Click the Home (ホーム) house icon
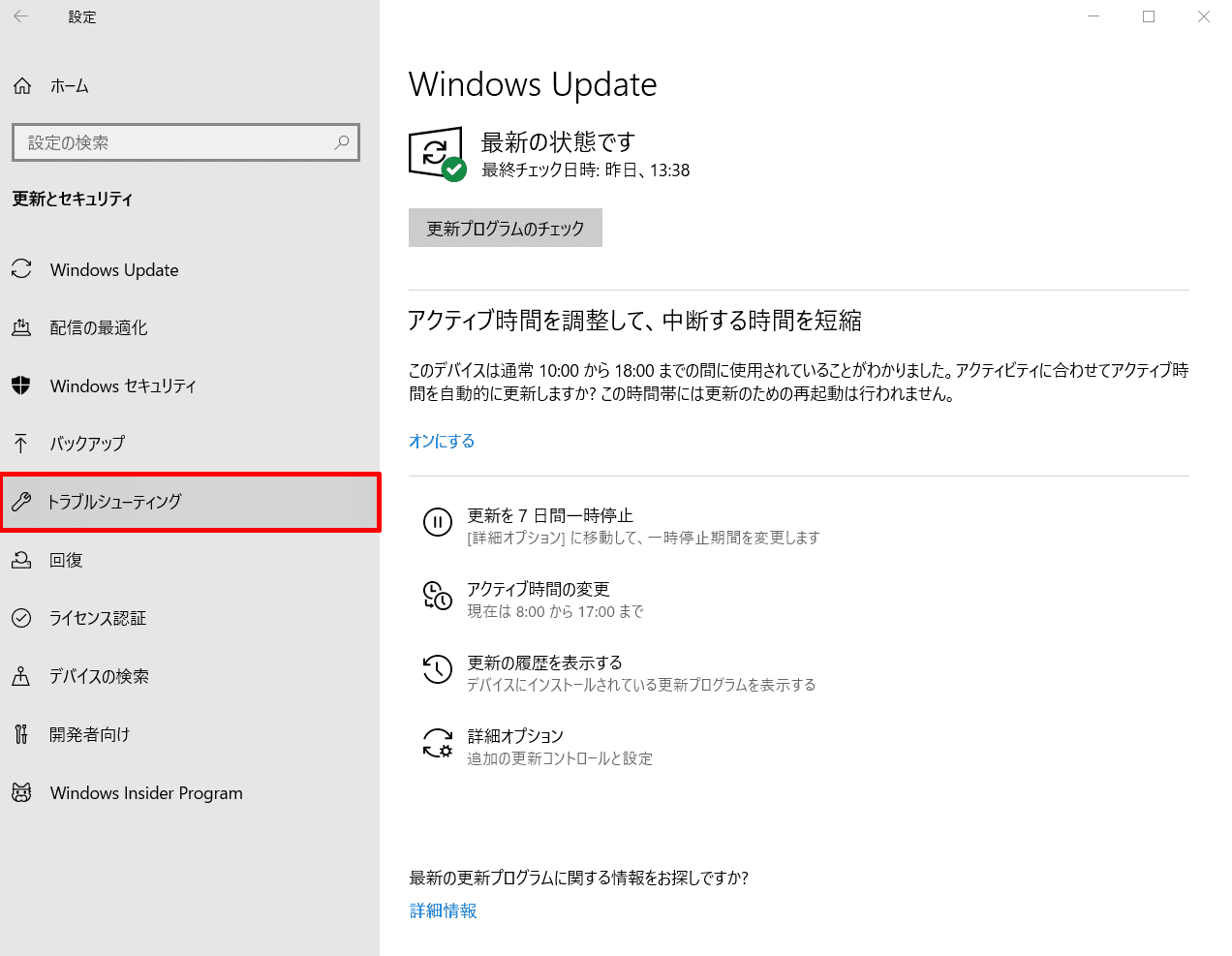Viewport: 1232px width, 956px height. tap(22, 86)
